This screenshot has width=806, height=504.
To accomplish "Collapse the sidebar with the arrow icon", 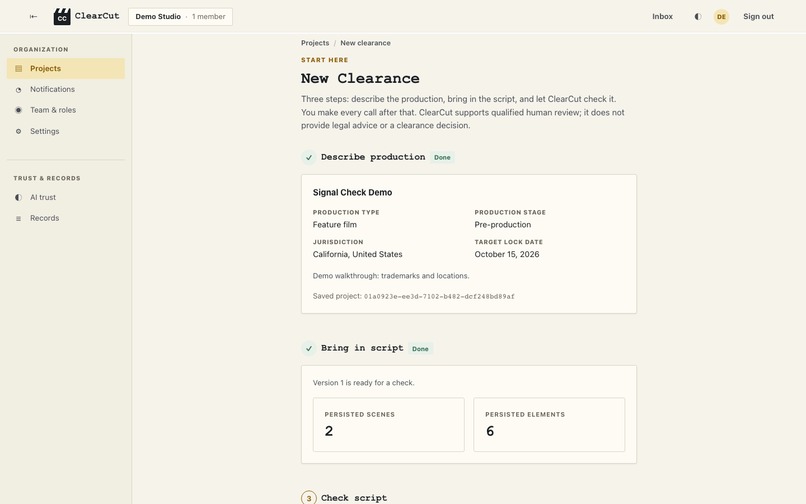I will pos(33,16).
